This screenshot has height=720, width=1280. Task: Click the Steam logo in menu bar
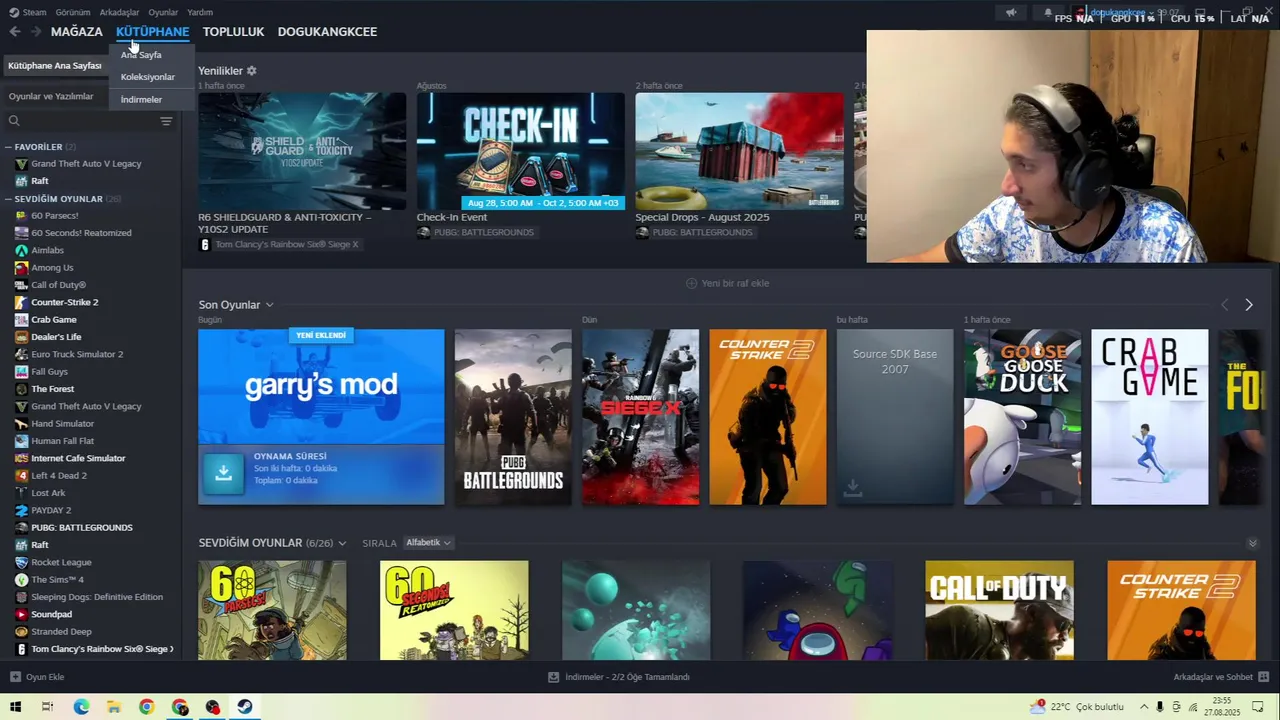(14, 12)
